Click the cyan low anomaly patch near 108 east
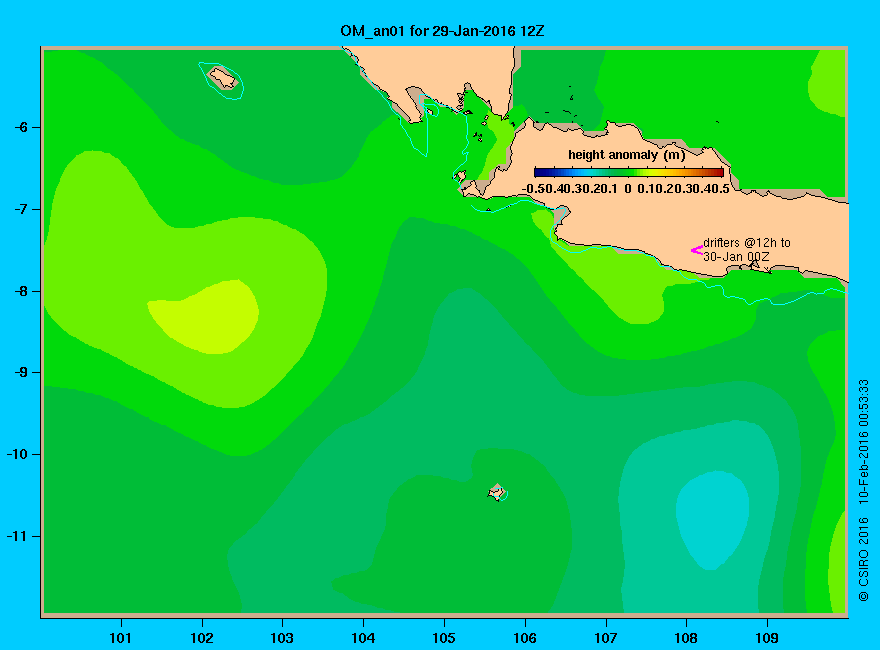Viewport: 880px width, 650px height. [x=712, y=520]
